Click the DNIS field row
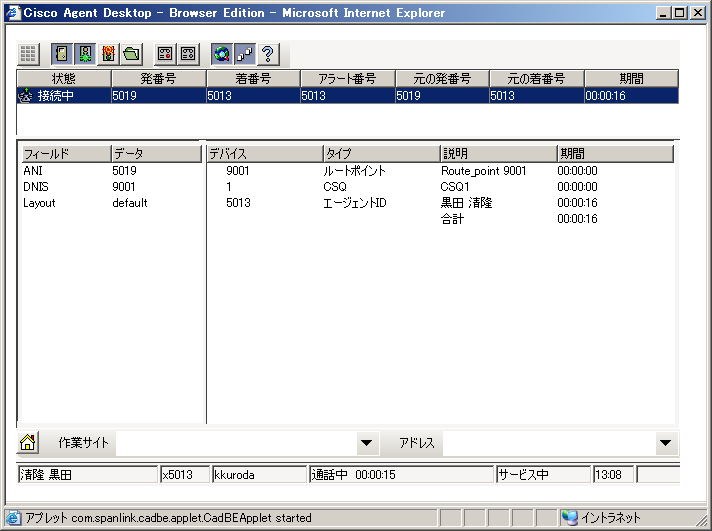The height and width of the screenshot is (531, 712). 111,187
